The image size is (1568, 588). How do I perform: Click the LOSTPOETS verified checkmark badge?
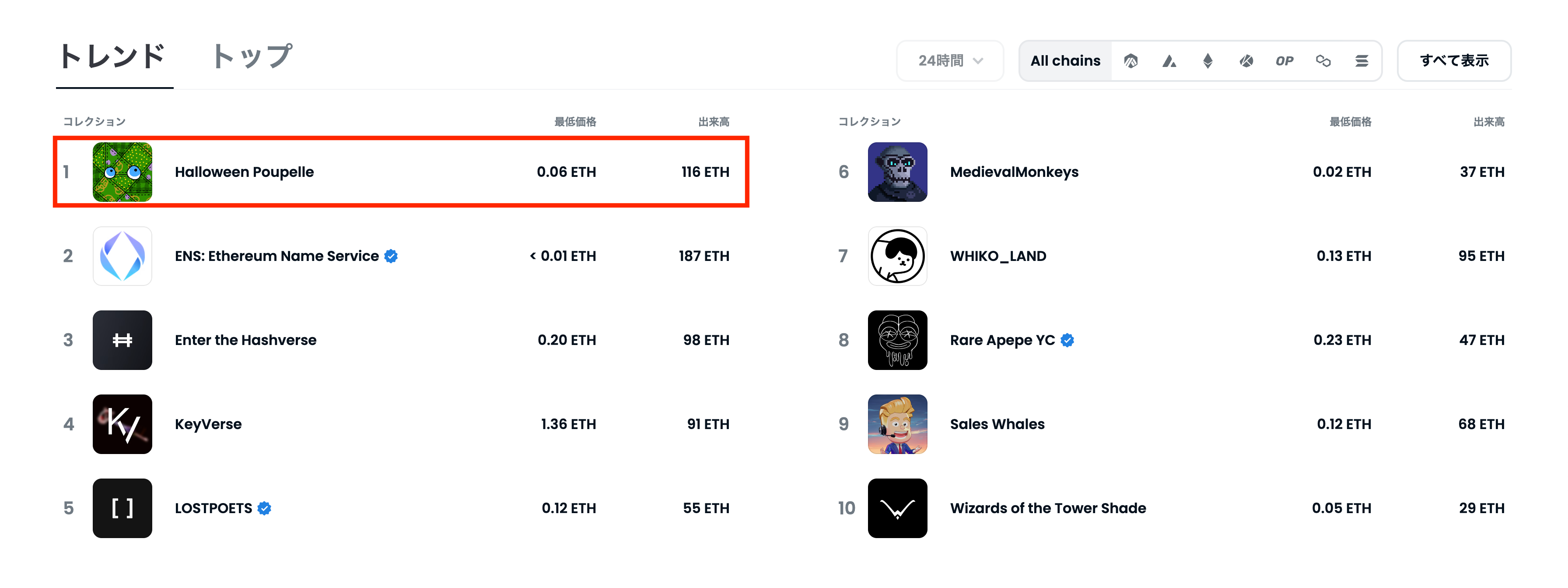click(264, 508)
